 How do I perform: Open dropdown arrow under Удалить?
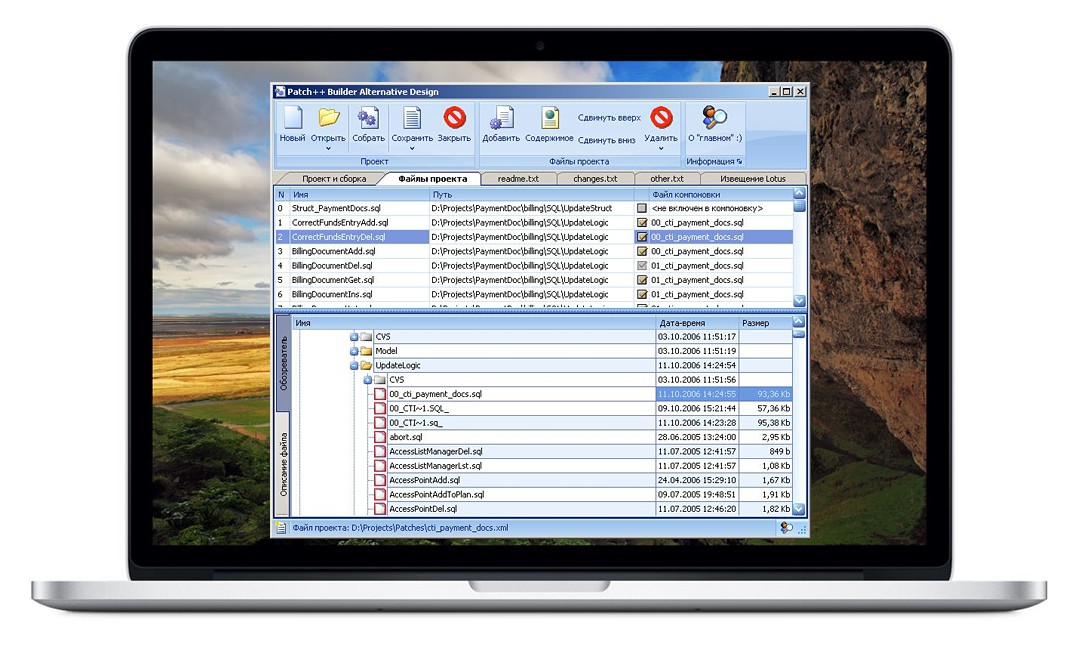(661, 148)
